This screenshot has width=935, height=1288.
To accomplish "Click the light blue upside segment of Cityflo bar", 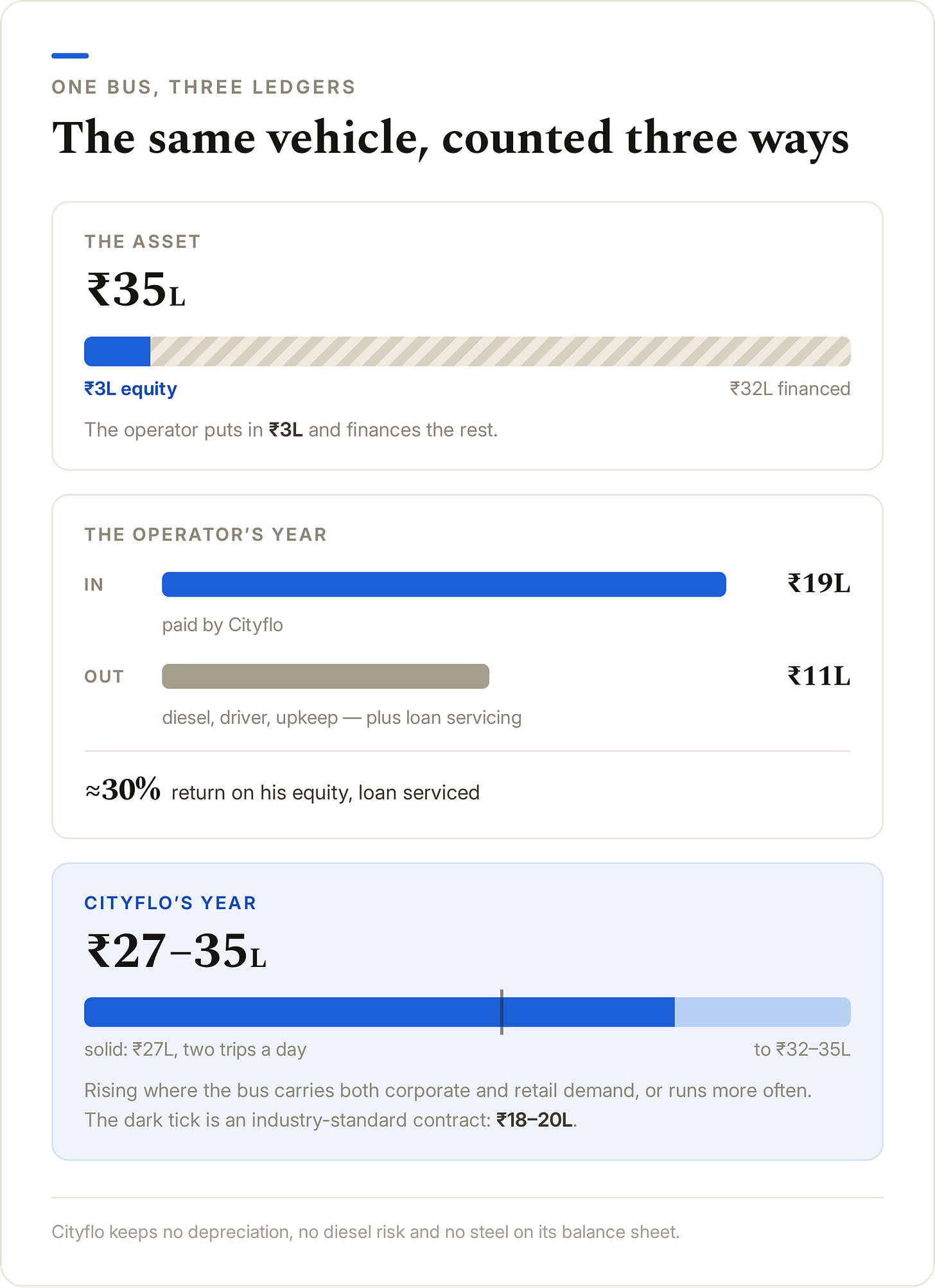I will (763, 1012).
